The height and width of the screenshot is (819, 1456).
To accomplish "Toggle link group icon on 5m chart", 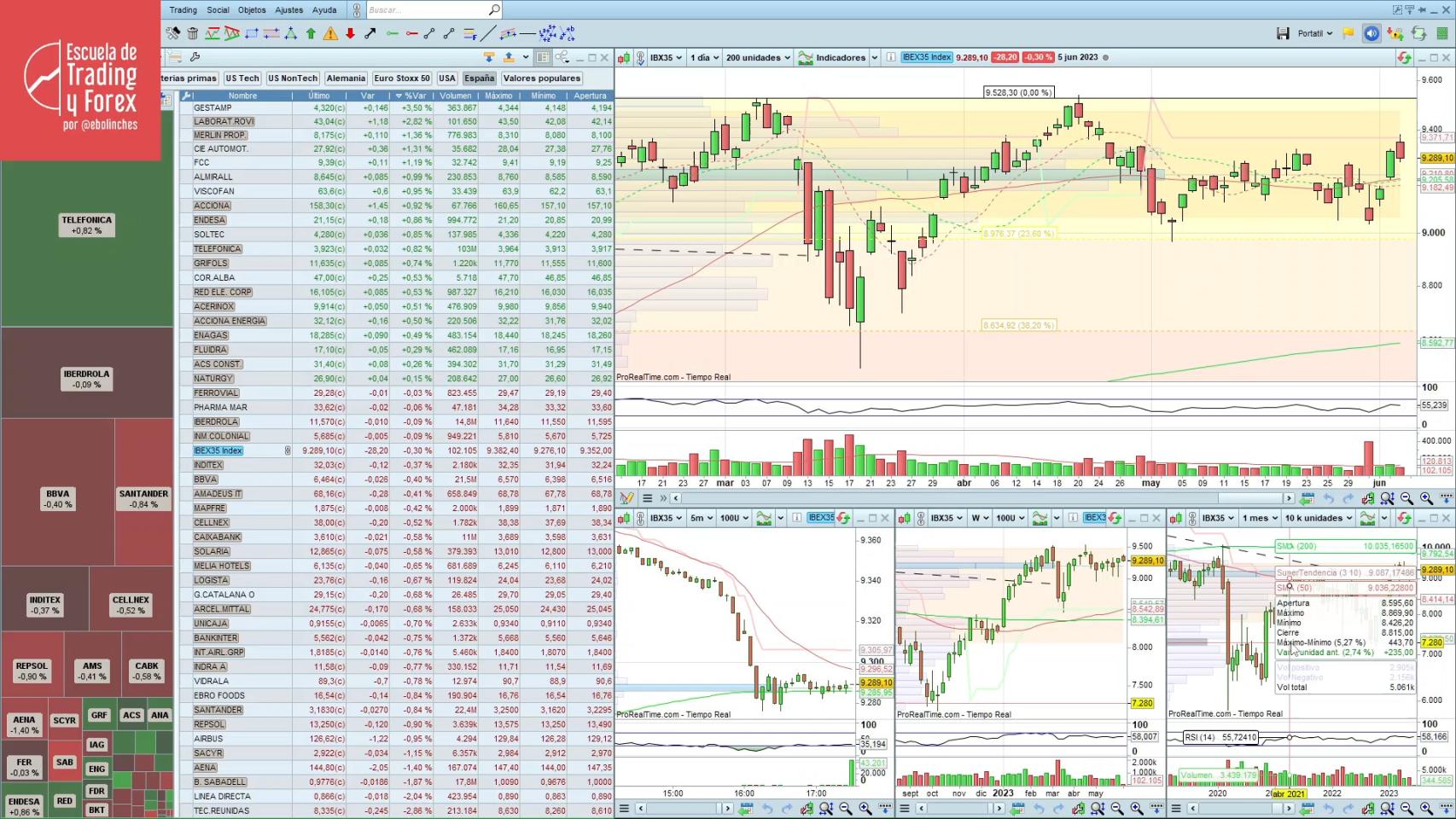I will (640, 518).
